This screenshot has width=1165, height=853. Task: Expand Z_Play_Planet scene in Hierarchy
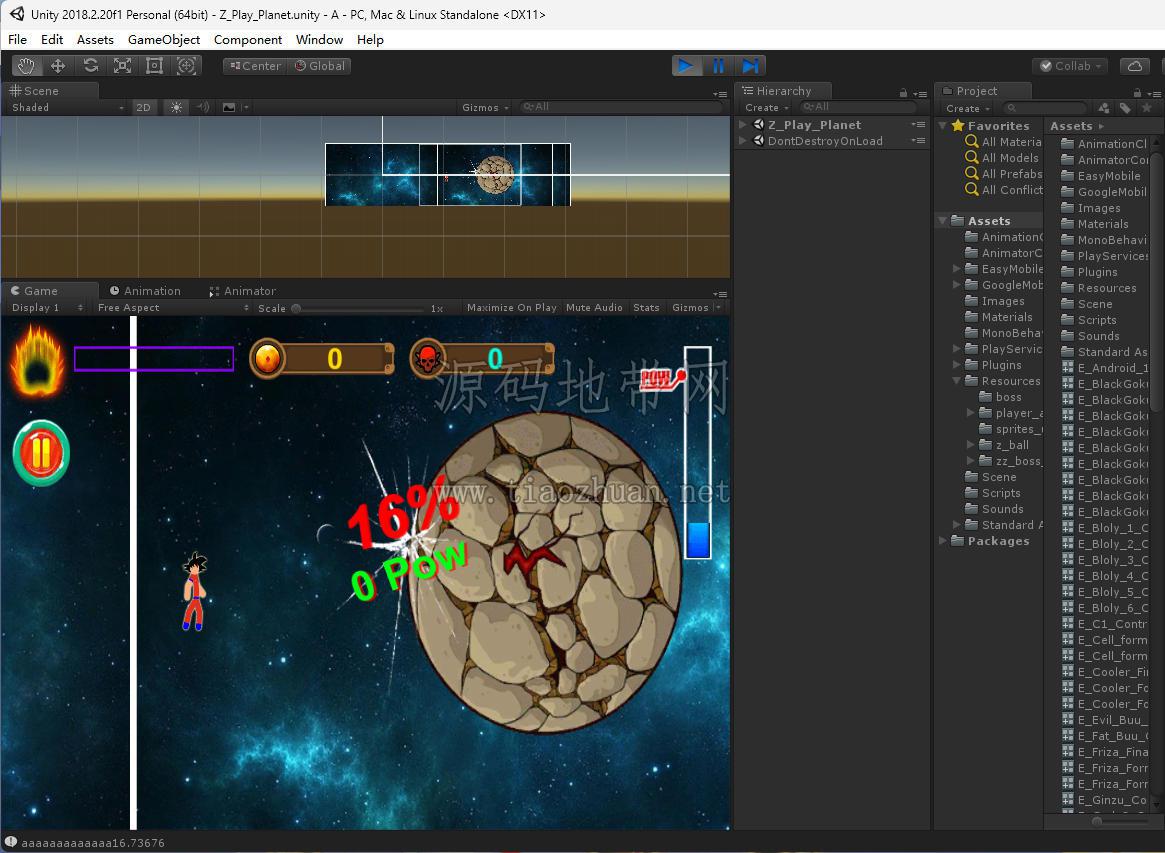[742, 125]
